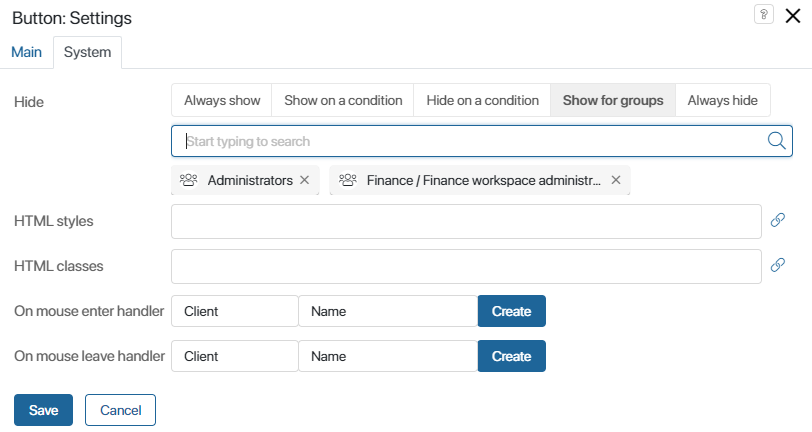Click the search magnifier icon
This screenshot has width=812, height=432.
click(777, 141)
